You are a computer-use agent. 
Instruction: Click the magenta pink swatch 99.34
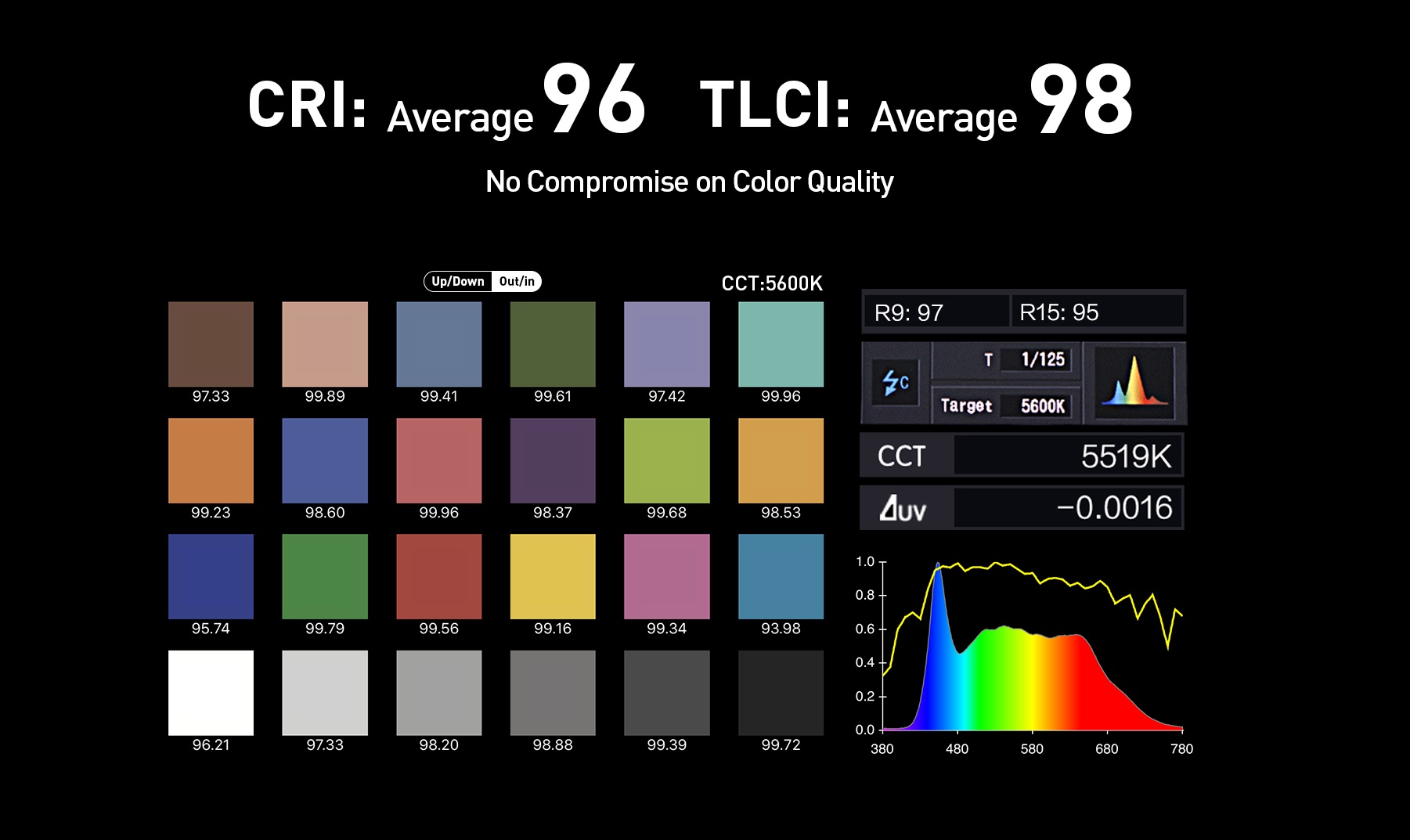point(667,576)
